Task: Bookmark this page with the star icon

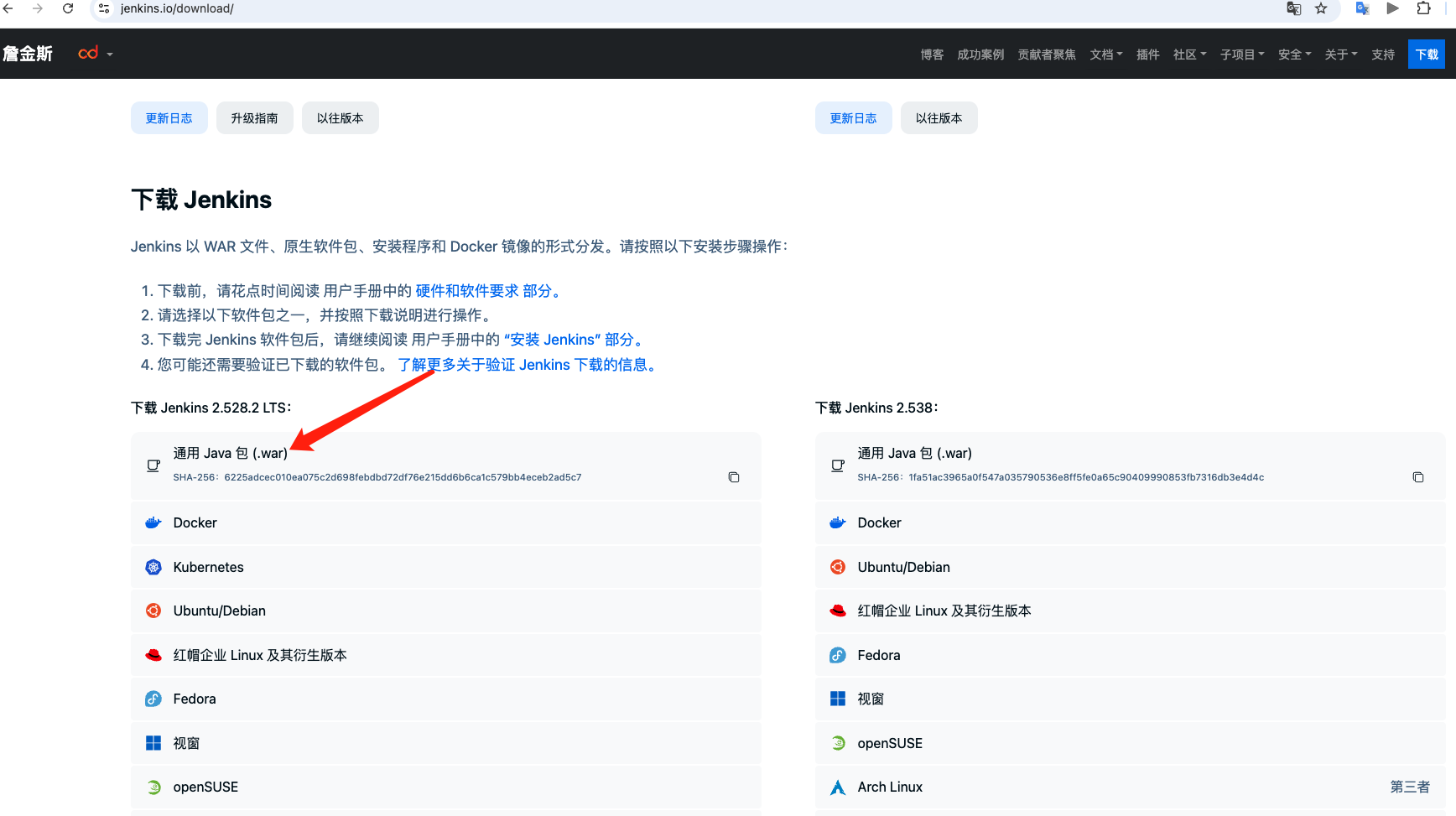Action: [1321, 8]
